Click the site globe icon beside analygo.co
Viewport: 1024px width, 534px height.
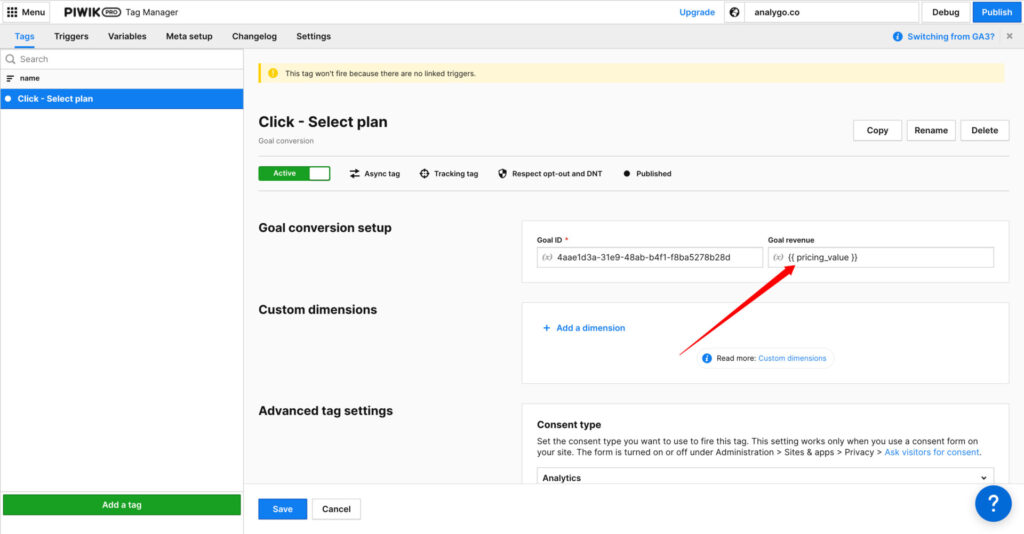click(734, 13)
